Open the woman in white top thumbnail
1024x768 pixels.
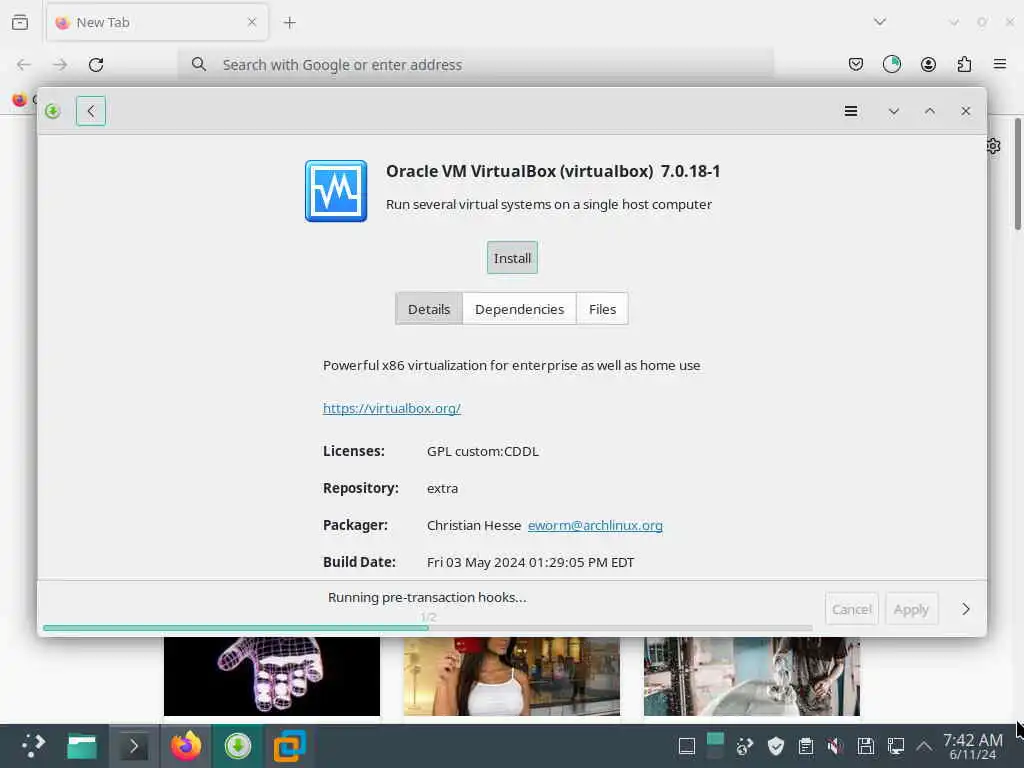[x=511, y=677]
